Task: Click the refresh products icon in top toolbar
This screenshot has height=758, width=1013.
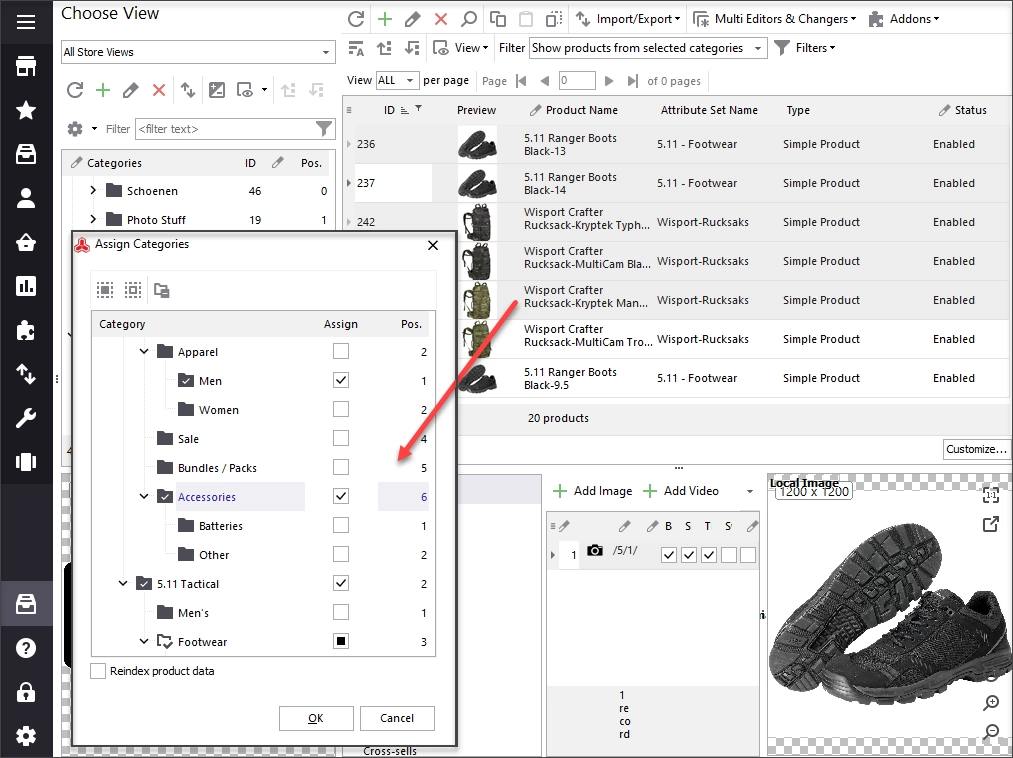Action: [x=356, y=19]
